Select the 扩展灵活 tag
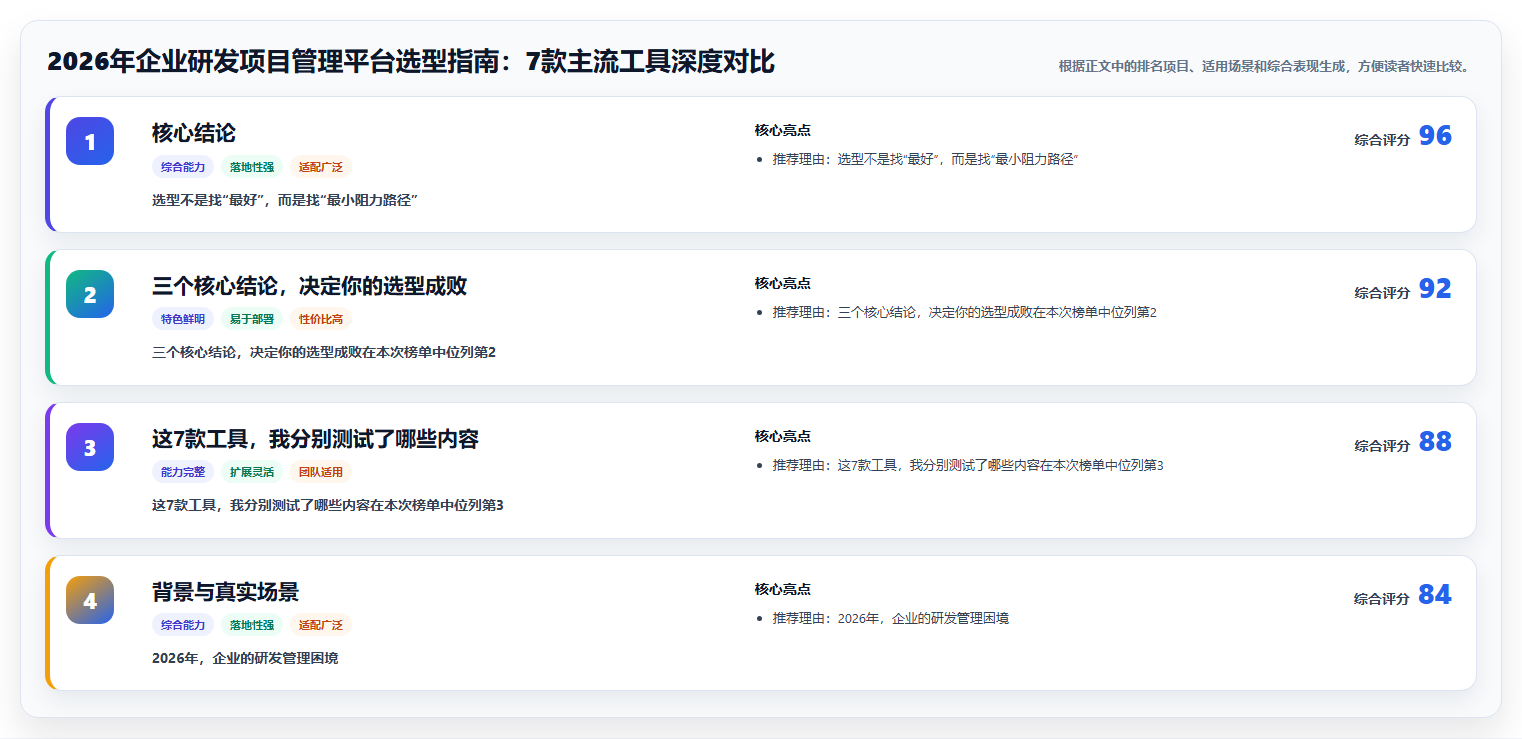1522x739 pixels. pyautogui.click(x=252, y=473)
